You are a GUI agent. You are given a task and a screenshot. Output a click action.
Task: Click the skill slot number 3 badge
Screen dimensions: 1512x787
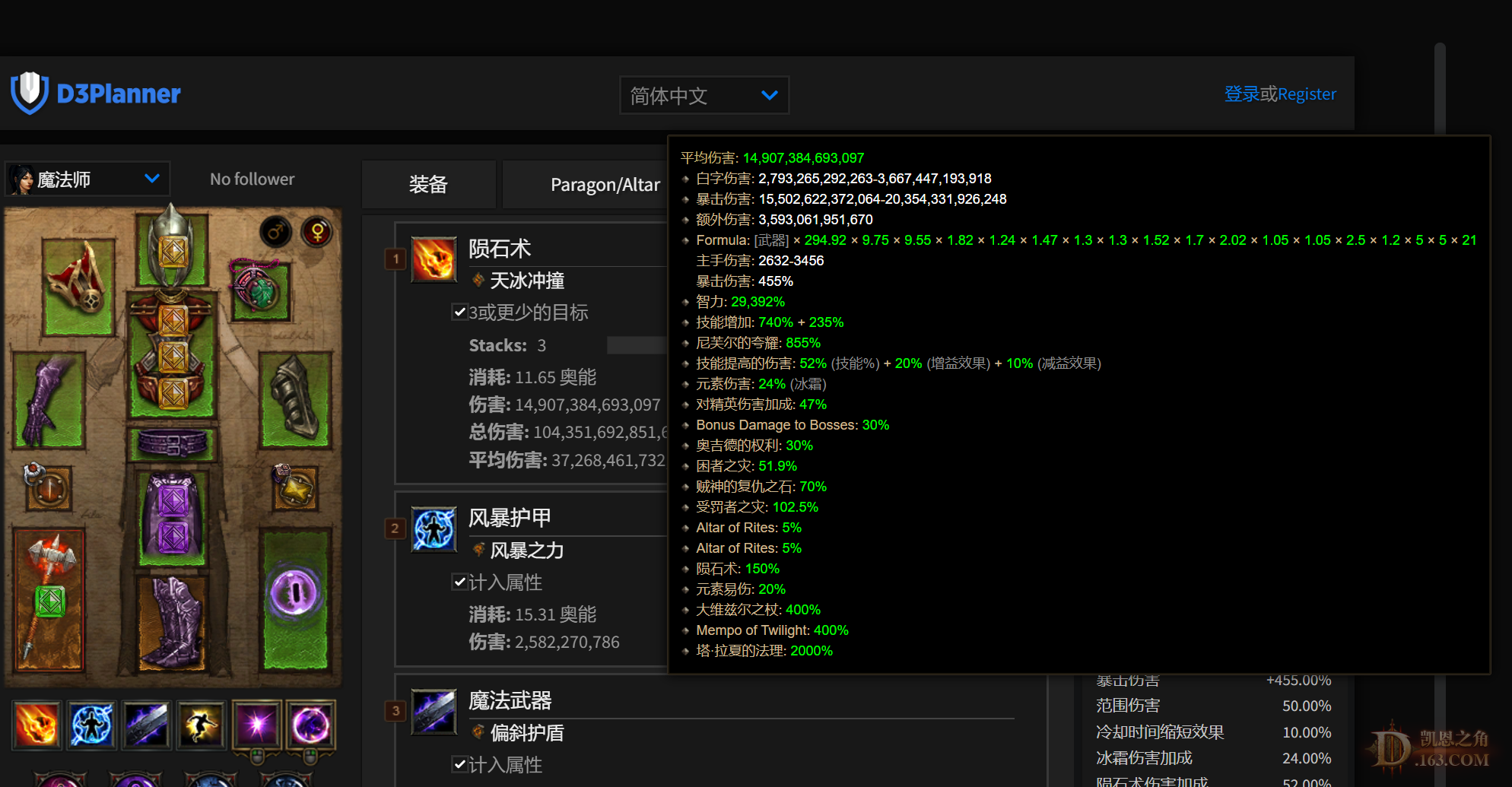(x=395, y=711)
